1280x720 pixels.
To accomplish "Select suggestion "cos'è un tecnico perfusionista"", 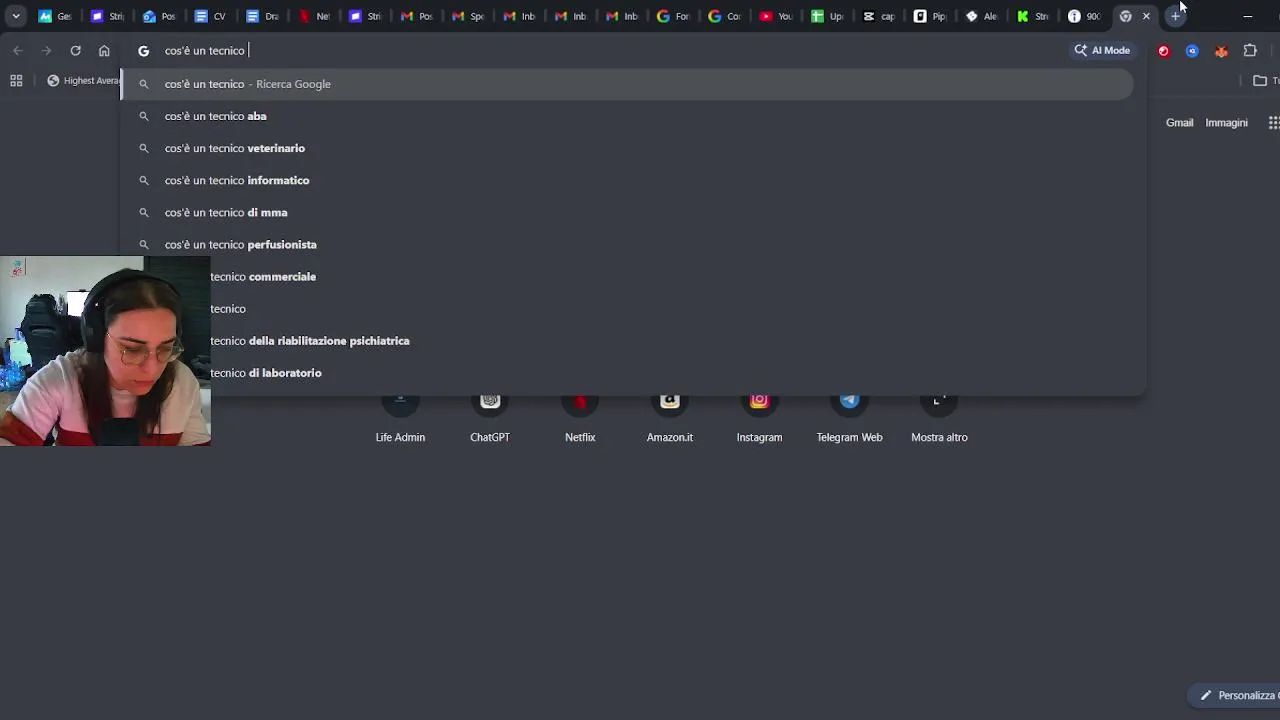I will (x=627, y=244).
